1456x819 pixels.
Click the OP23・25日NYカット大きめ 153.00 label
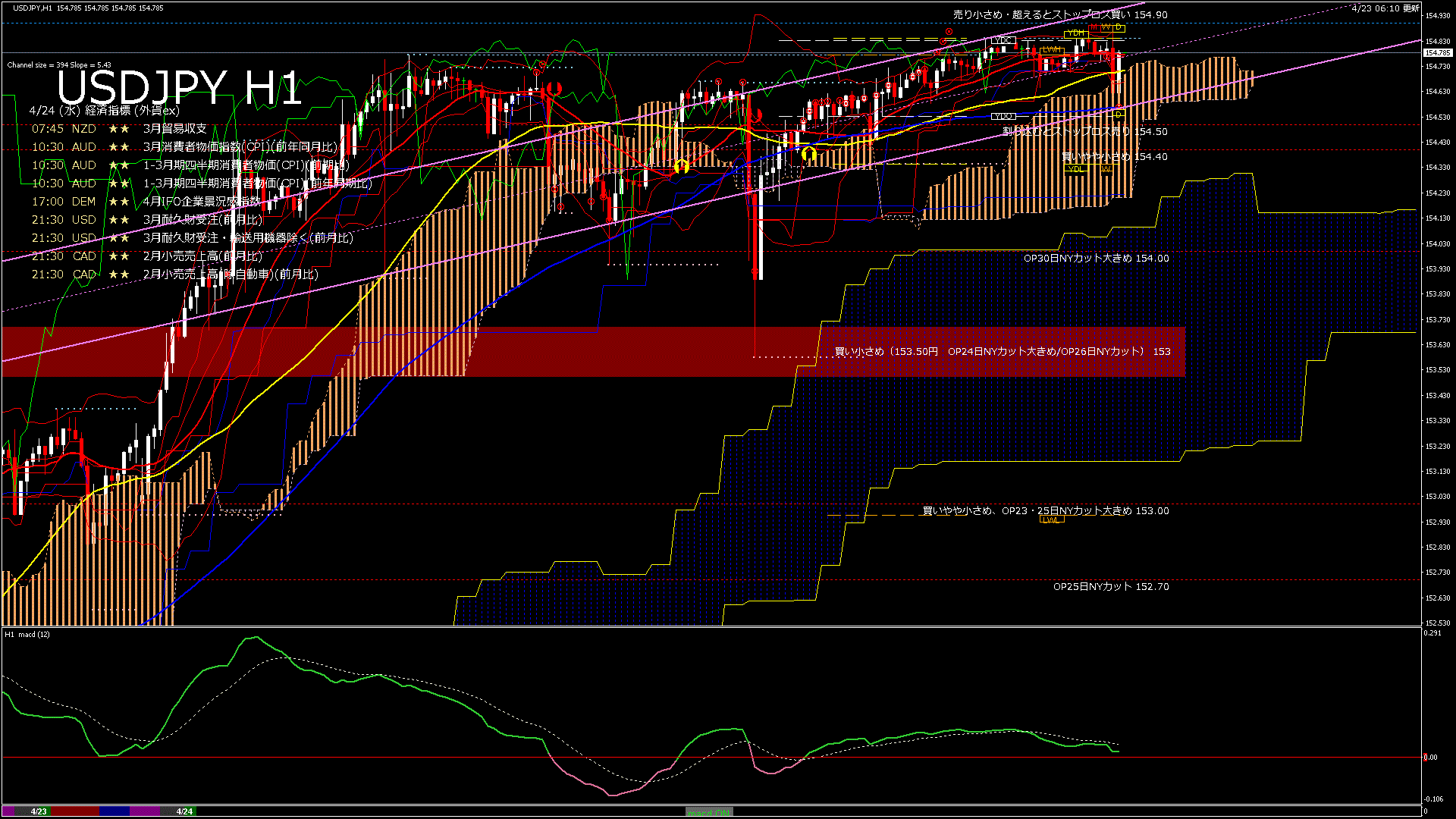click(1046, 511)
